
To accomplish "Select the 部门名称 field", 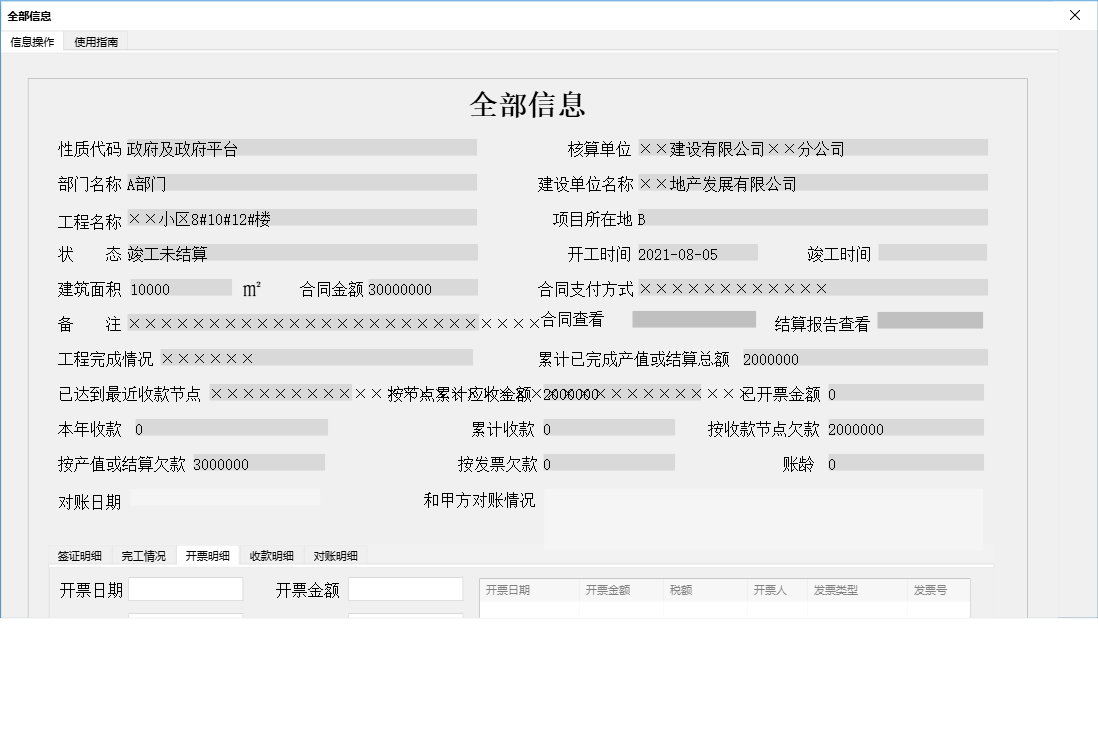I will pyautogui.click(x=300, y=182).
